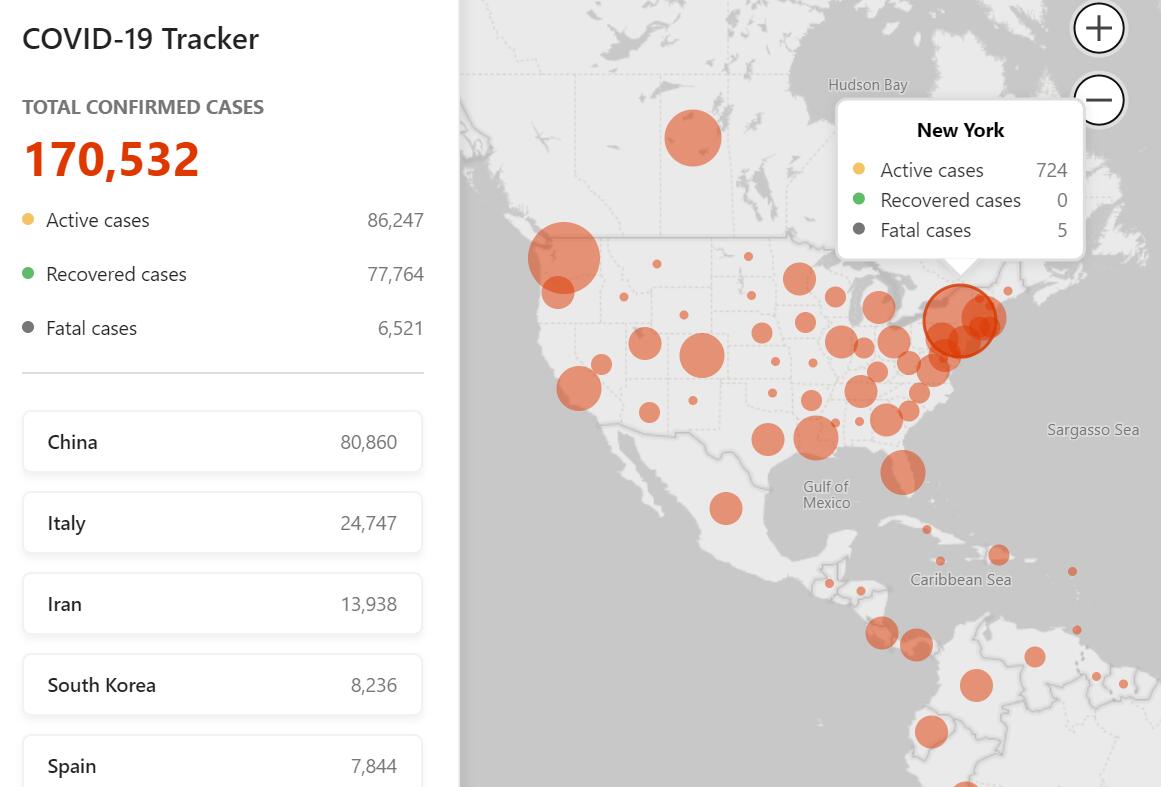1161x787 pixels.
Task: Click the green Recovered cases dot in sidebar
Action: pos(28,273)
